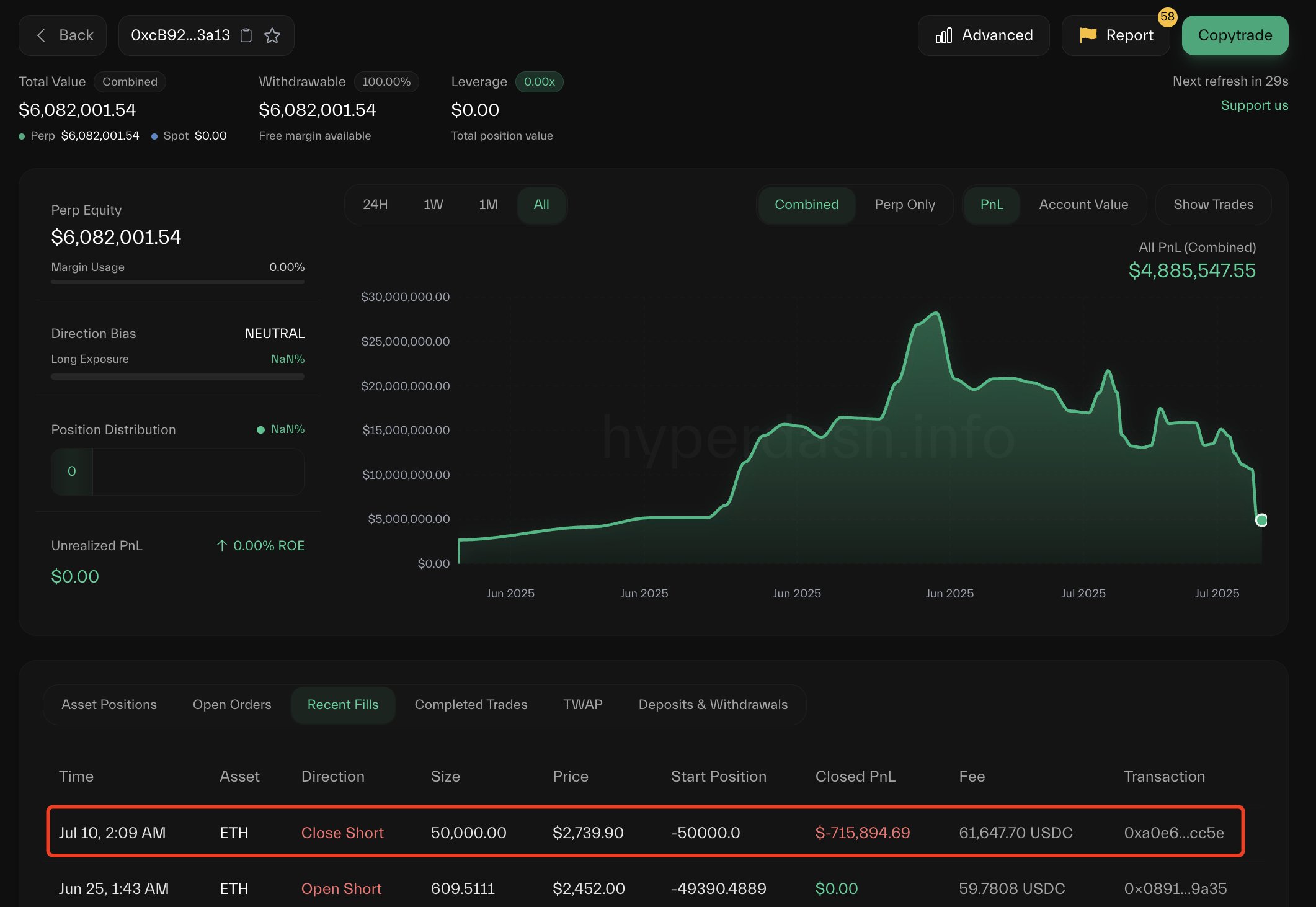Image resolution: width=1316 pixels, height=907 pixels.
Task: Copy wallet address with clipboard icon
Action: [246, 35]
